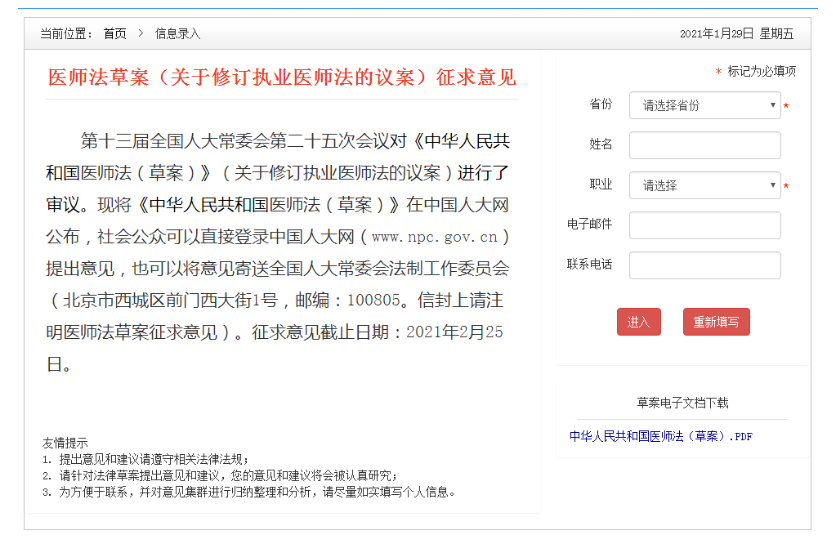Click the 友情提示 heading
This screenshot has height=544, width=833.
coord(65,443)
